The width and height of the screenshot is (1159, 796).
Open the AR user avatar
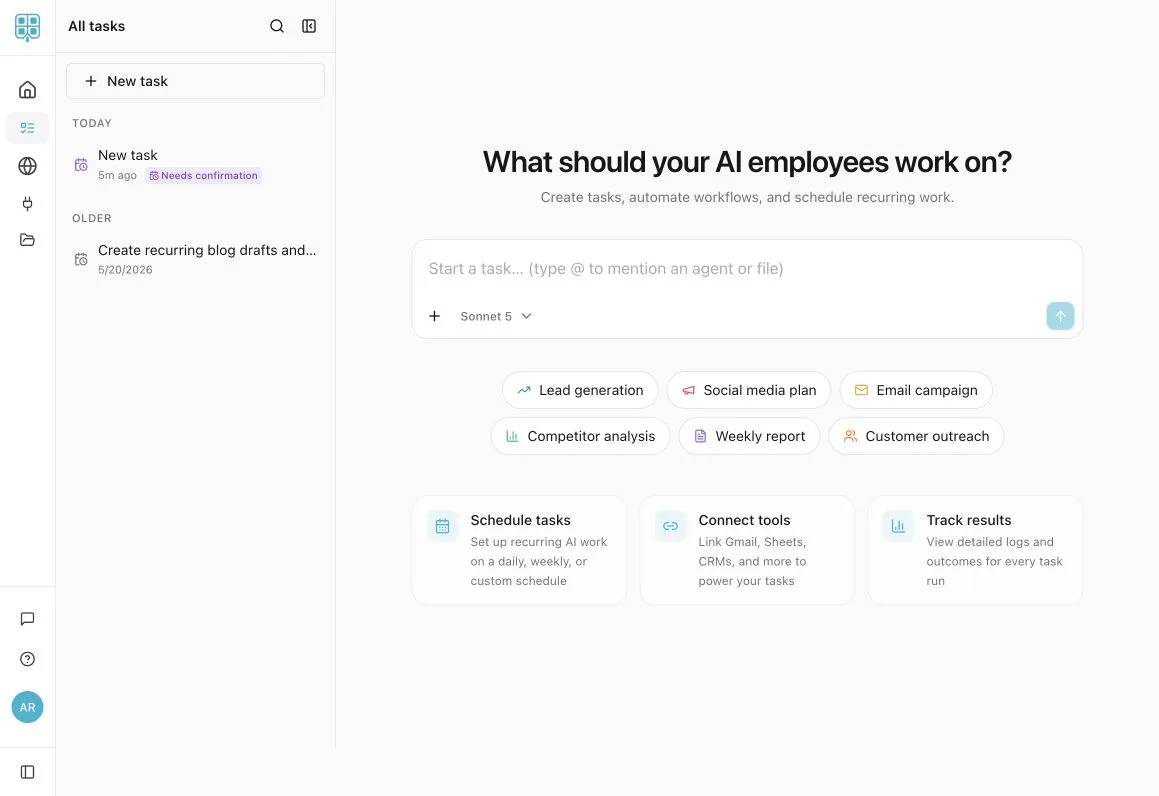(27, 707)
